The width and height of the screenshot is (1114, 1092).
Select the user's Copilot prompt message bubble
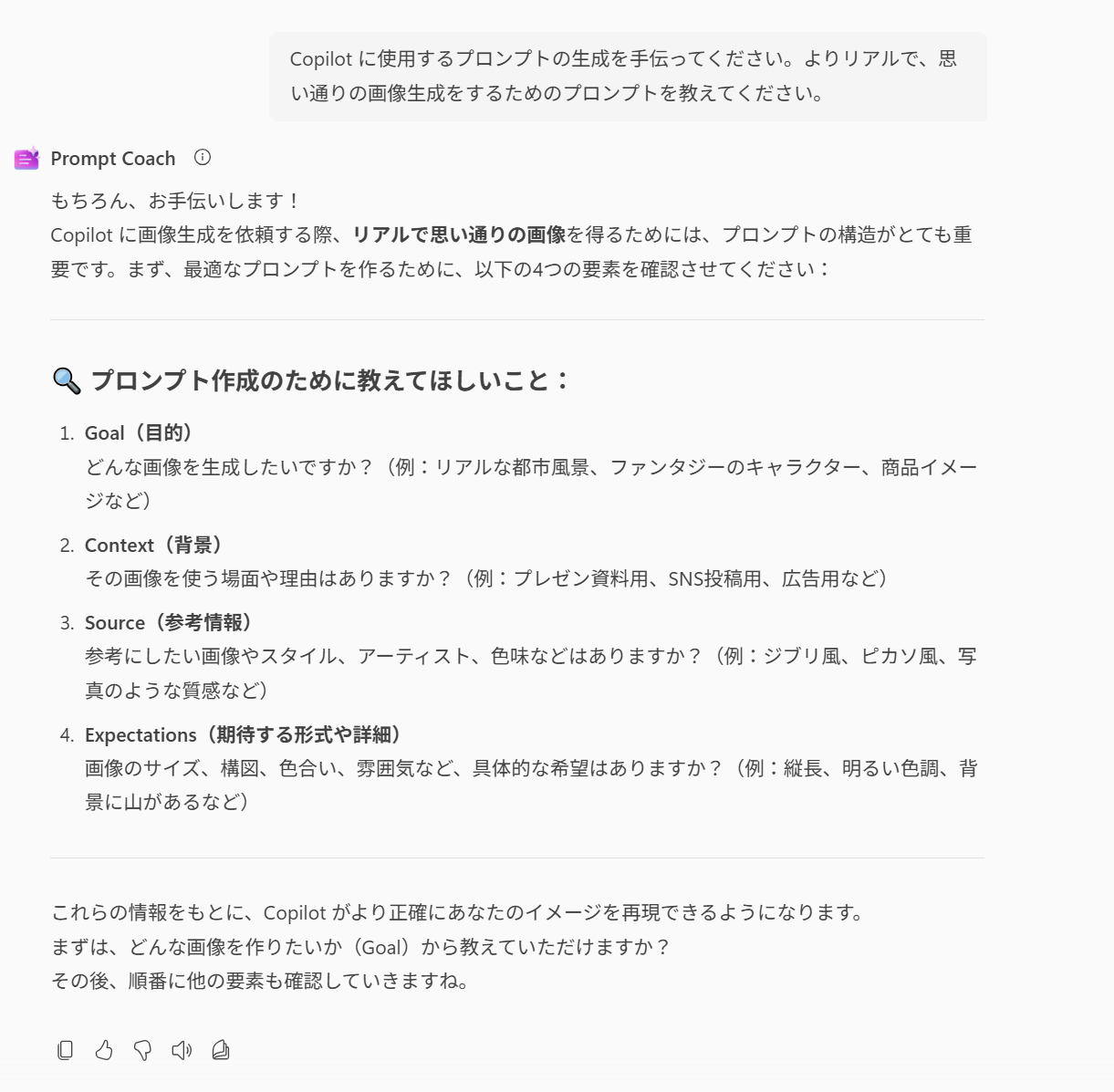628,77
